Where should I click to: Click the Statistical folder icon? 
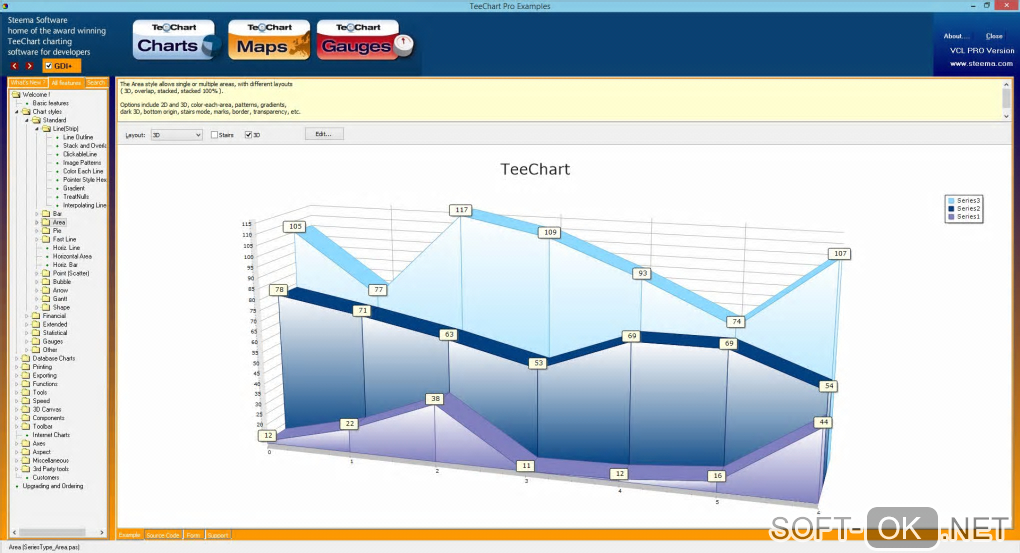pyautogui.click(x=36, y=332)
